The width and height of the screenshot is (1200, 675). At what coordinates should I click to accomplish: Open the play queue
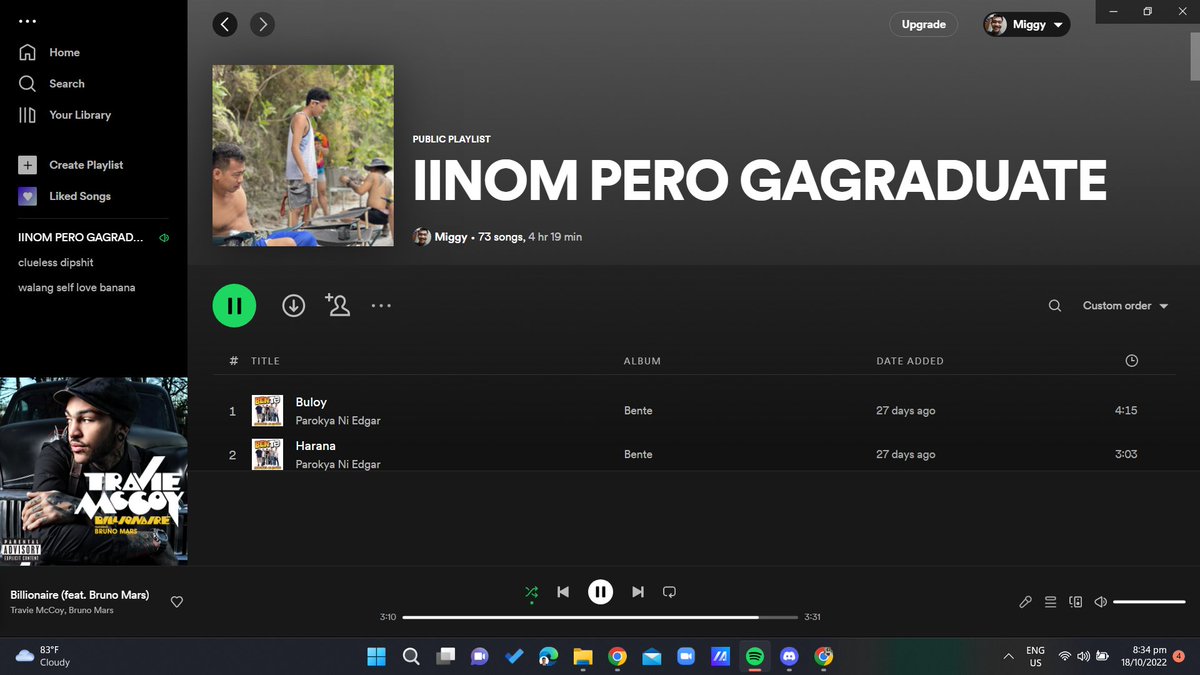coord(1050,602)
